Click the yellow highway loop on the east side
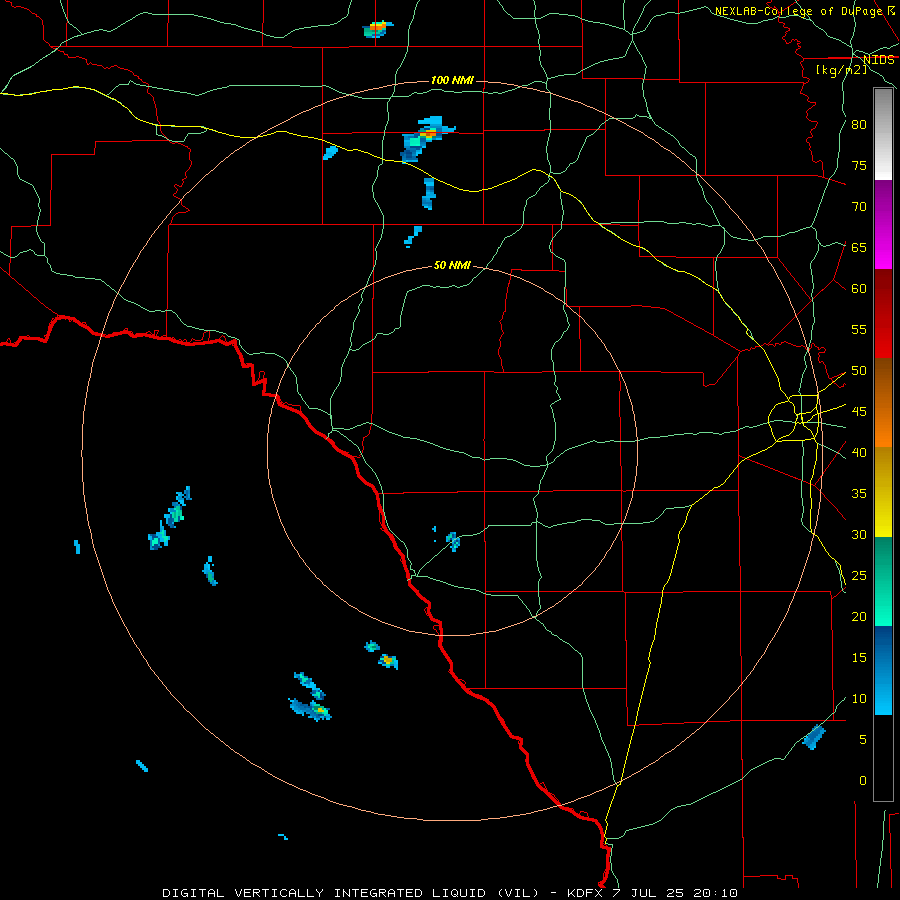Image resolution: width=900 pixels, height=900 pixels. pyautogui.click(x=794, y=418)
